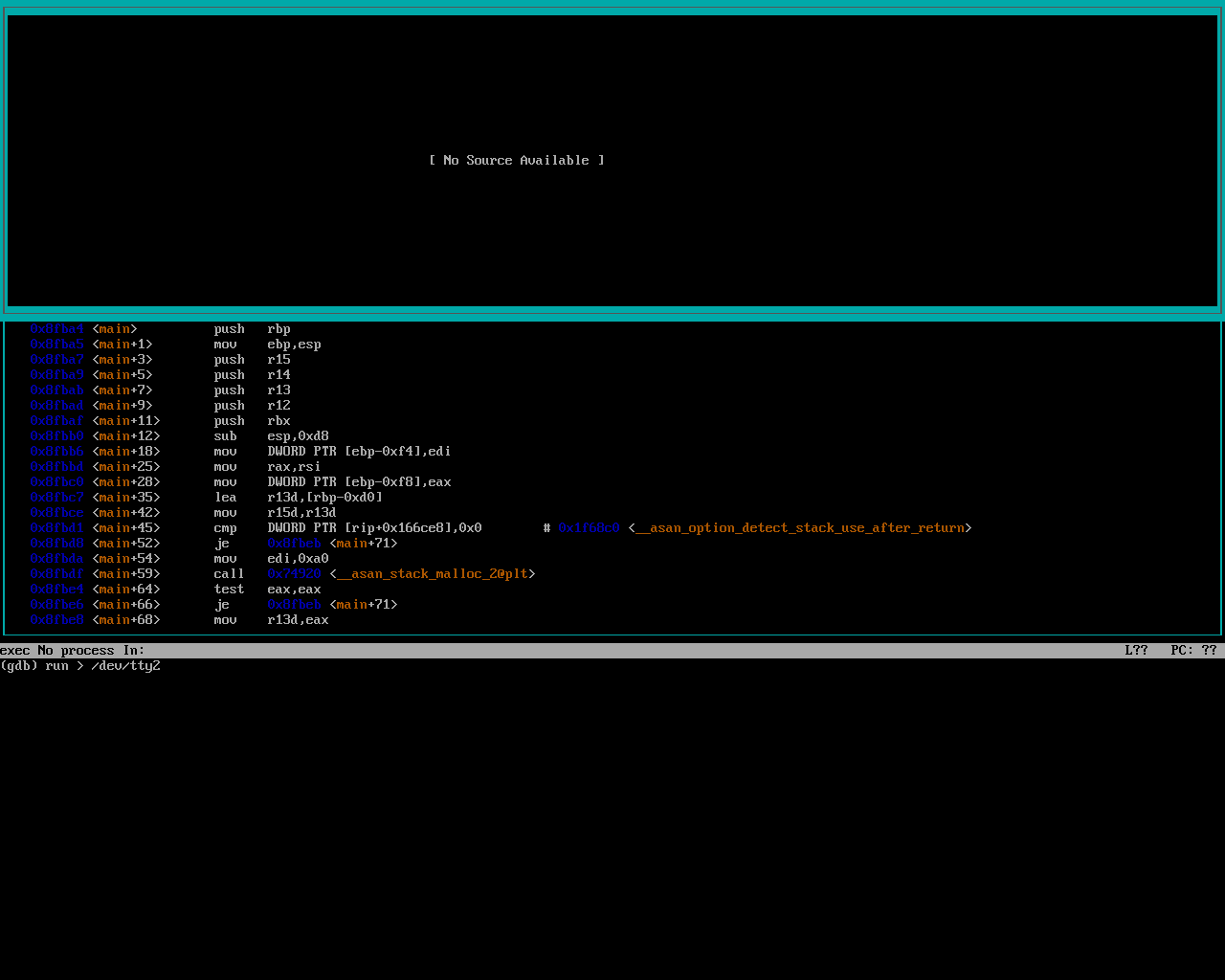Screen dimensions: 1225x980
Task: Click the push r15 instruction at main+3
Action: tap(252, 360)
